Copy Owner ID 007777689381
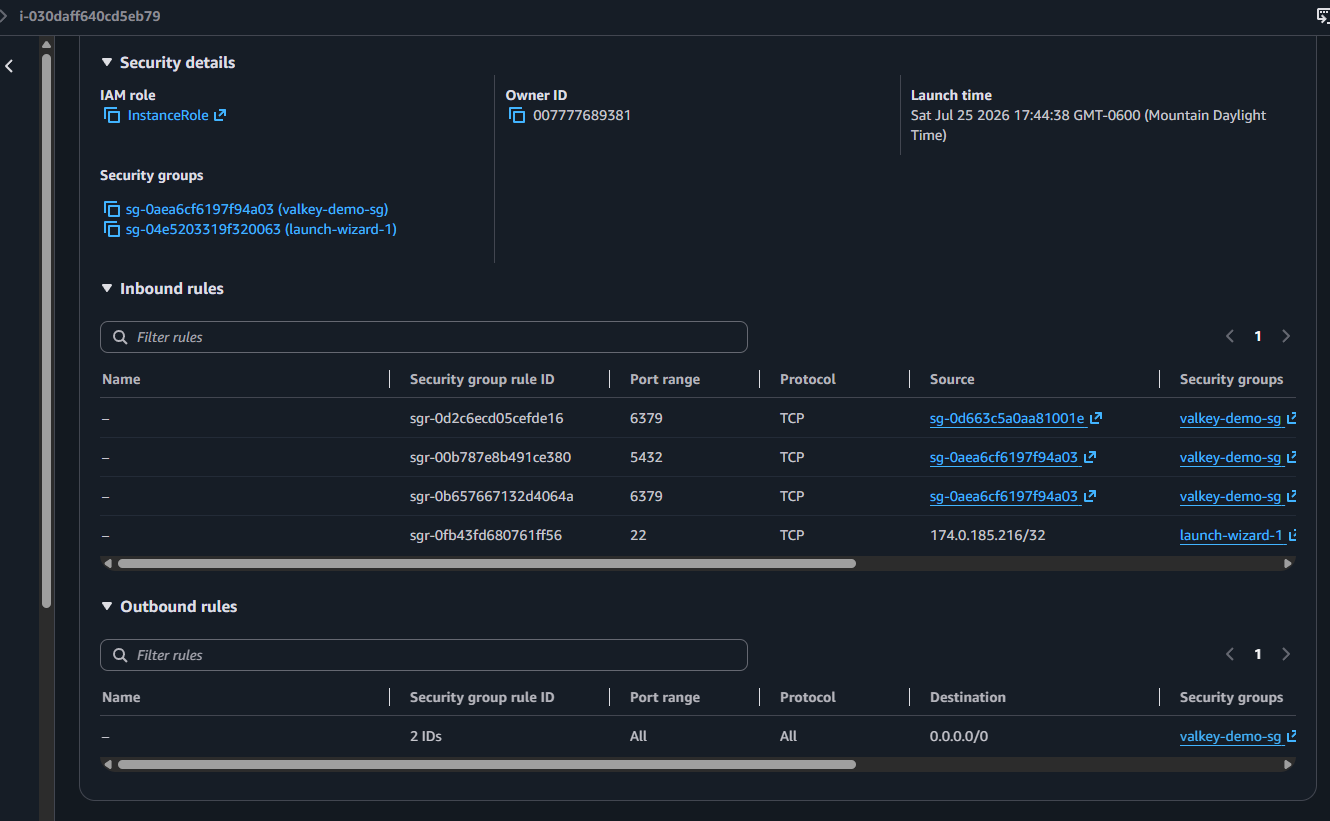 coord(517,115)
